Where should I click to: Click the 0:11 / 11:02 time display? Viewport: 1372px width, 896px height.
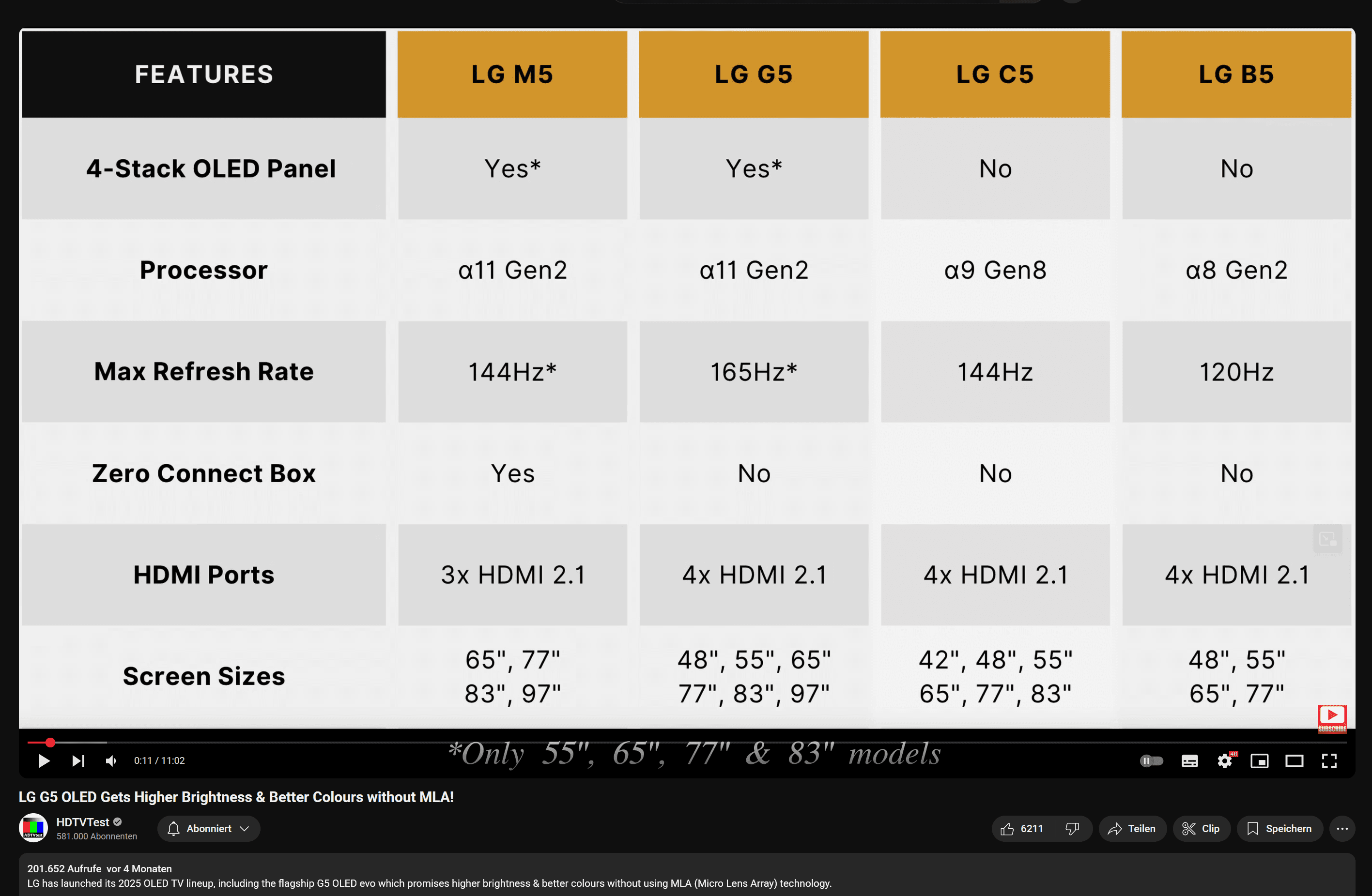coord(159,760)
